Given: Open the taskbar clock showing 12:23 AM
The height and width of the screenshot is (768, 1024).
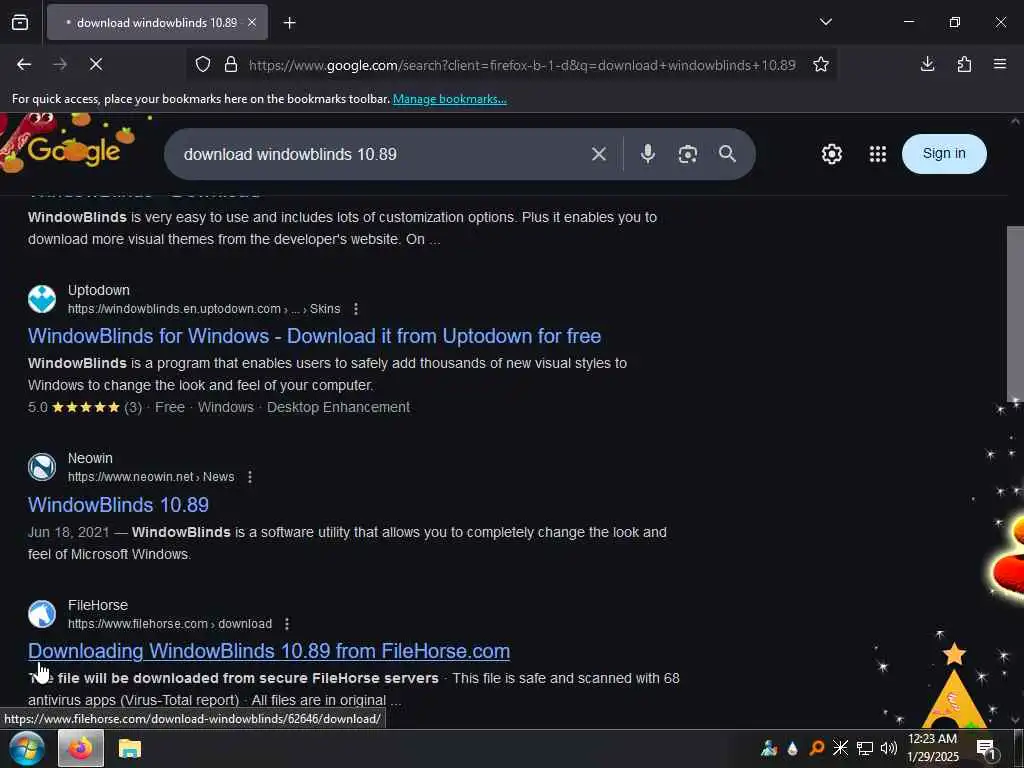Looking at the screenshot, I should click(x=933, y=748).
